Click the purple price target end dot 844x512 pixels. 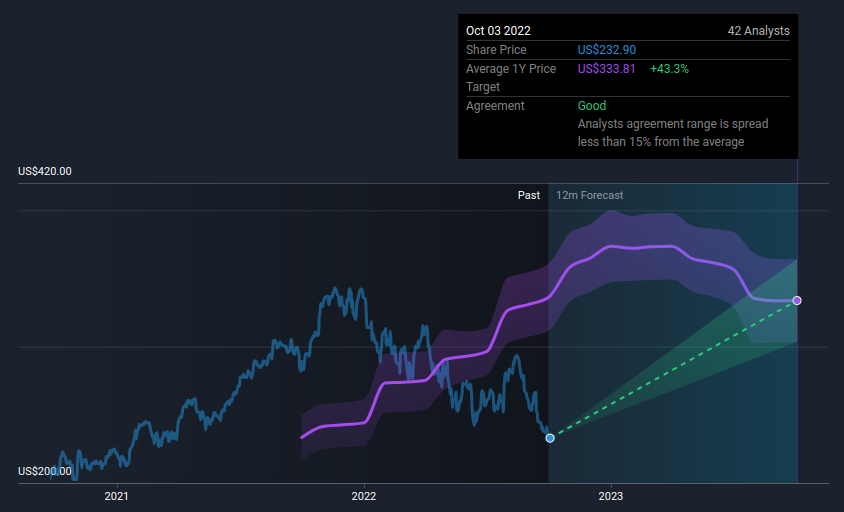click(797, 300)
